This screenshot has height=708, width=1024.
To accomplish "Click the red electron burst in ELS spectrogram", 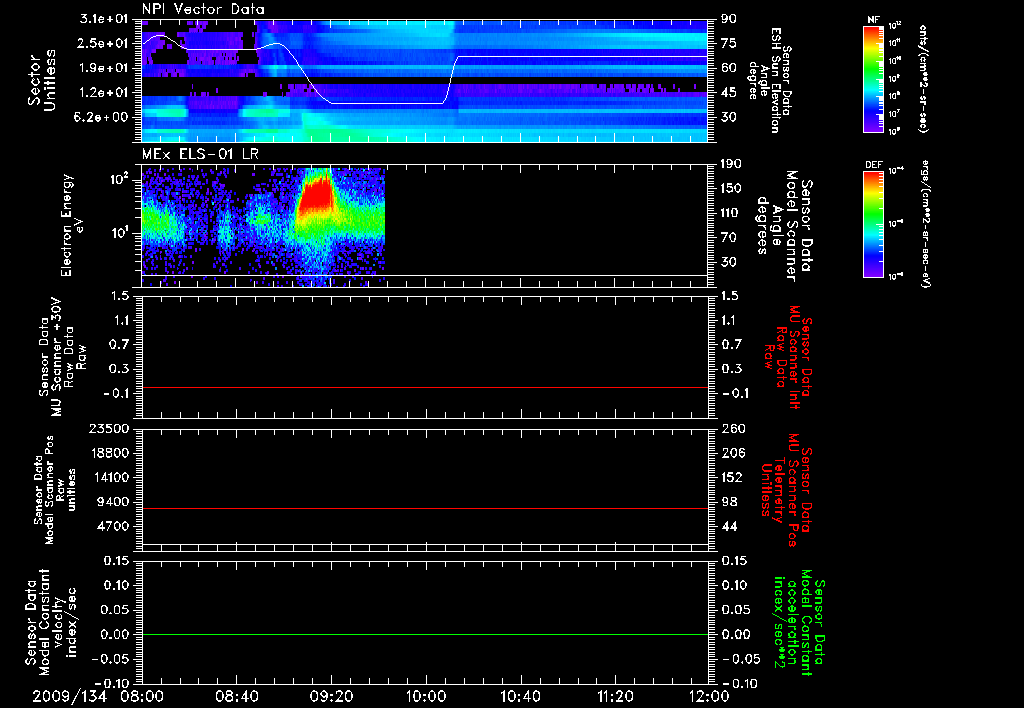I will (315, 195).
